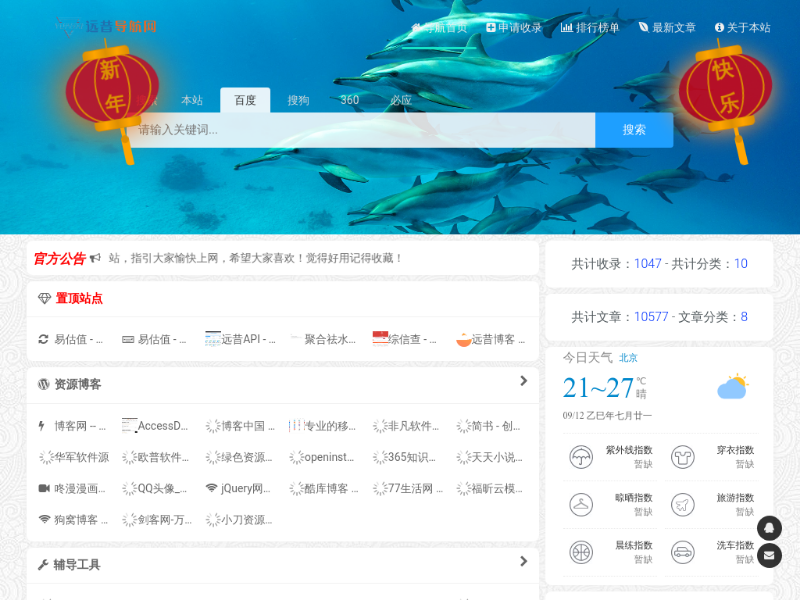
Task: Click the UV index umbrella icon
Action: (x=580, y=457)
